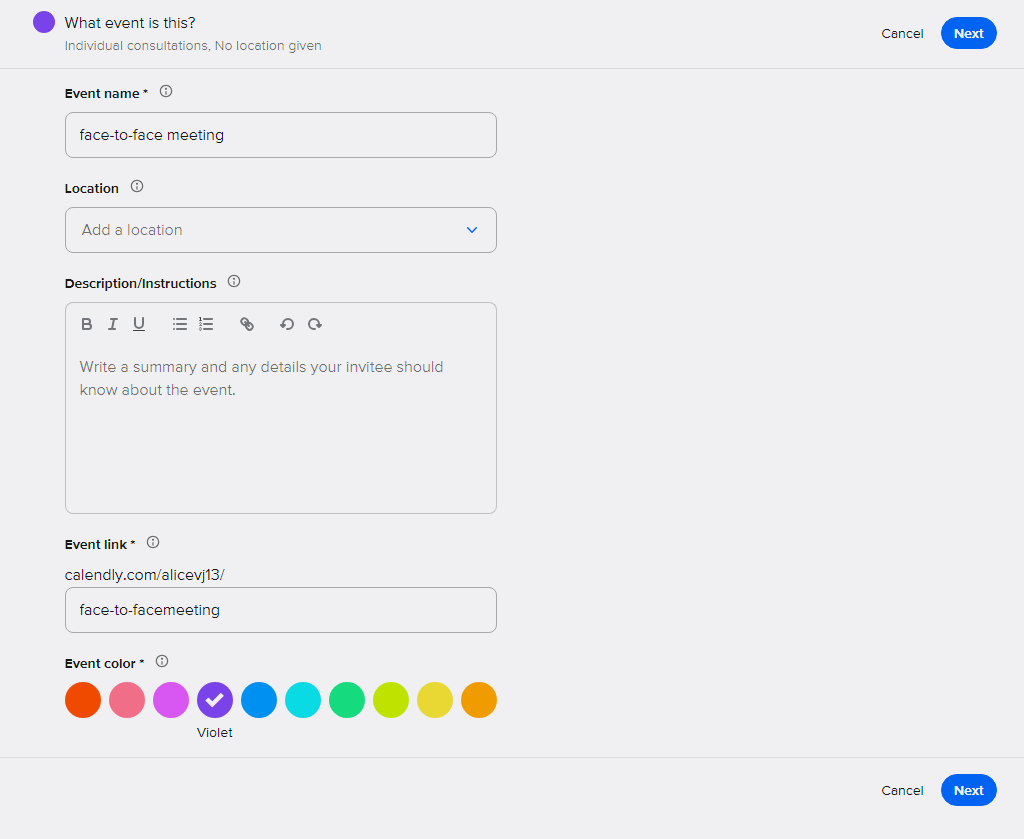The width and height of the screenshot is (1024, 839).
Task: Select the checked Violet color swatch
Action: [215, 700]
